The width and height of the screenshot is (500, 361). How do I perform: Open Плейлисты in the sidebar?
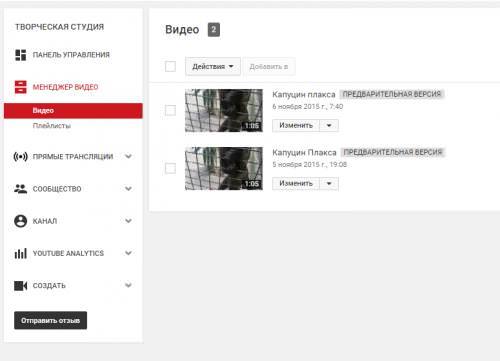pyautogui.click(x=52, y=126)
